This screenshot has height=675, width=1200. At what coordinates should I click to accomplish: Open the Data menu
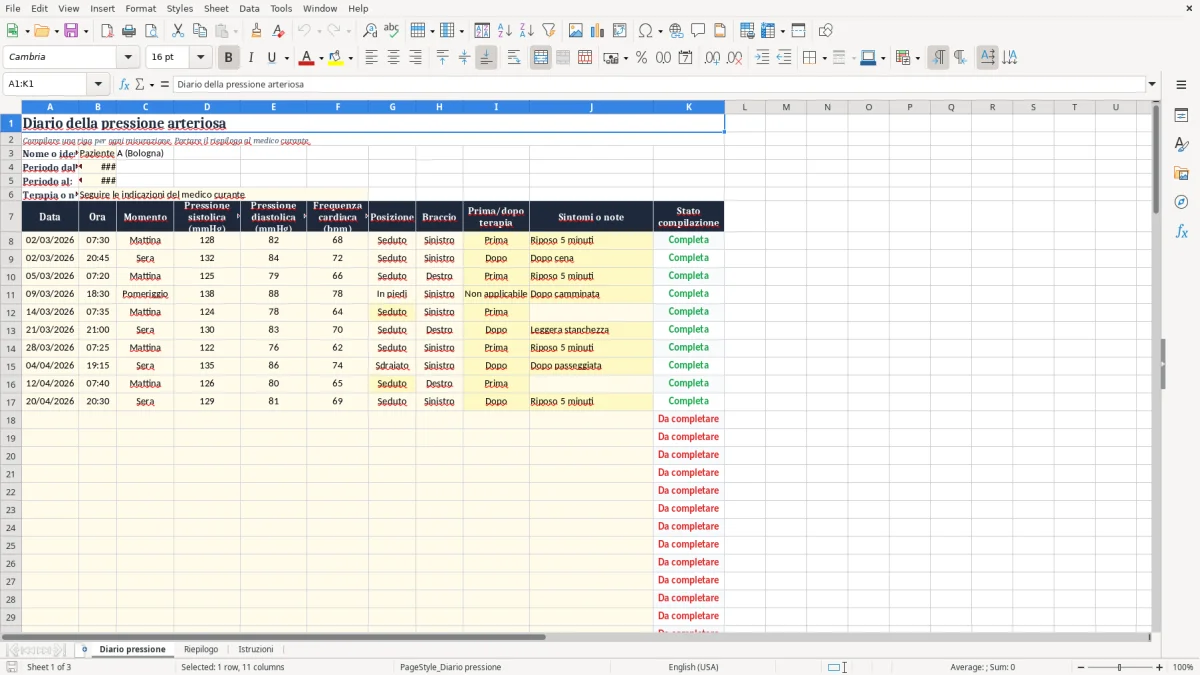249,8
